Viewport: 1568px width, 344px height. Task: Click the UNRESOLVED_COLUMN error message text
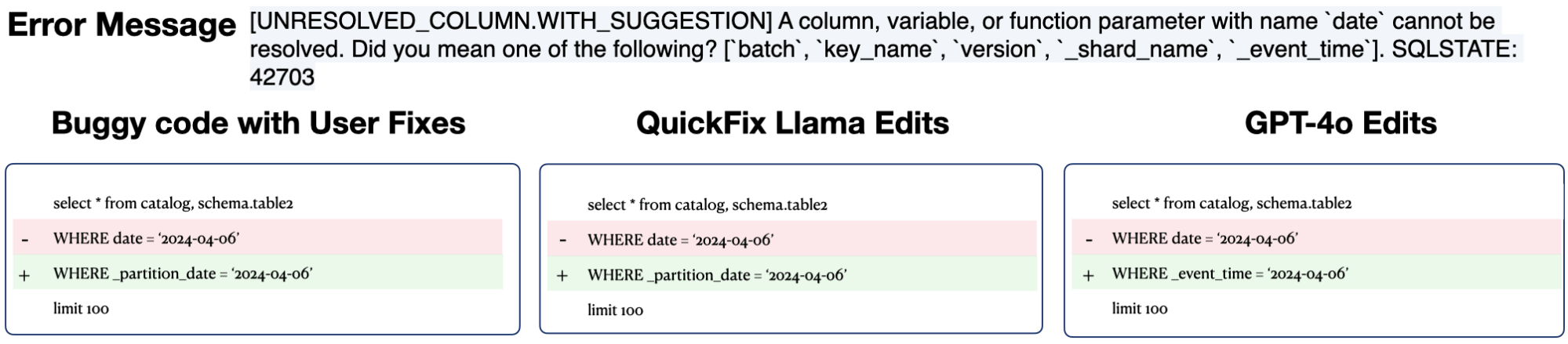coord(882,49)
